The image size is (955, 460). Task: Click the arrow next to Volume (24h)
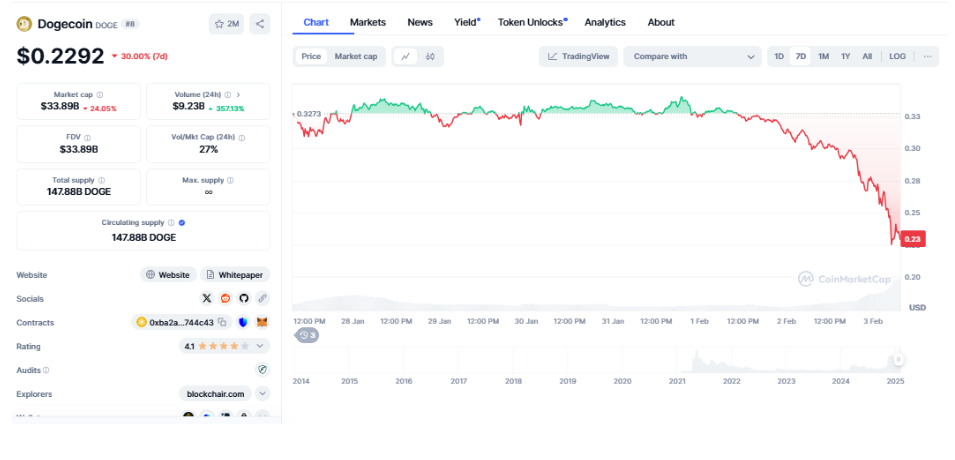[238, 95]
